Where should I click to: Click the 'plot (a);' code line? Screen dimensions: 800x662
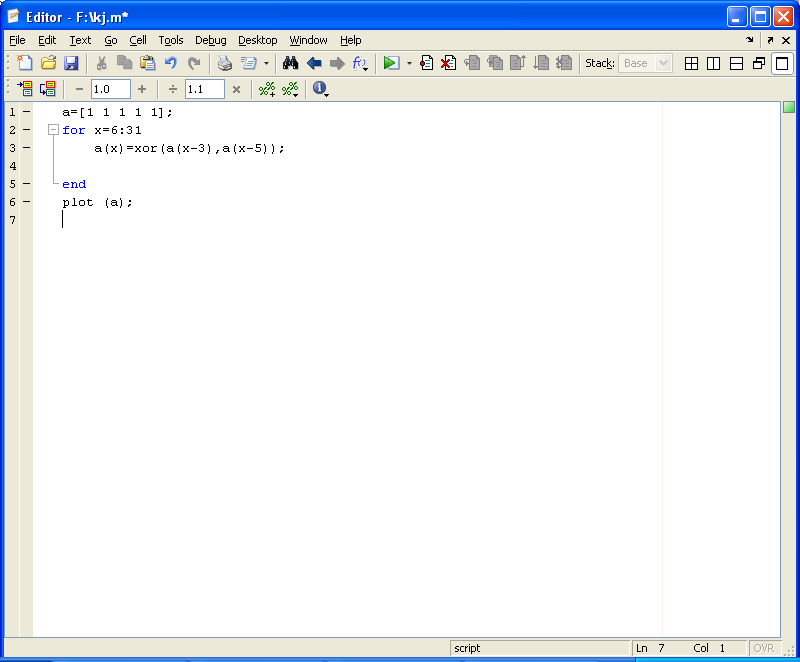97,202
